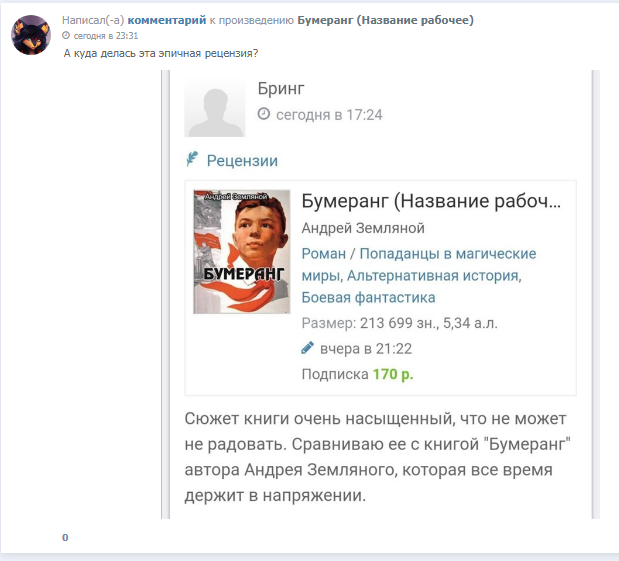
Task: Click the clock icon beside «сегодня в 23:31»
Action: 66,36
